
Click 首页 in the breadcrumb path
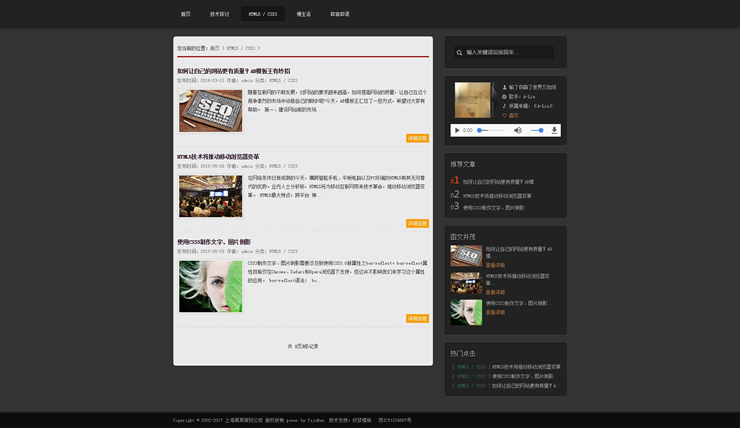[215, 48]
